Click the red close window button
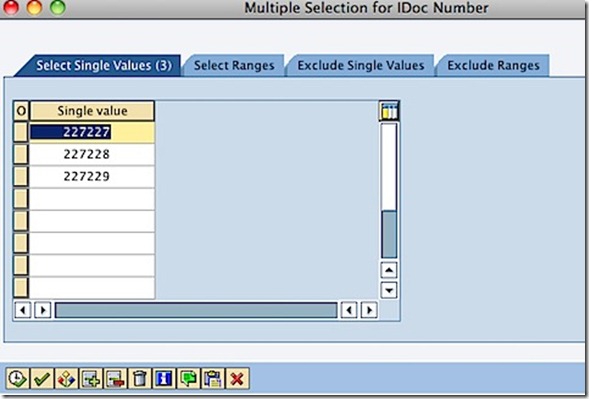The width and height of the screenshot is (589, 399). [x=11, y=7]
